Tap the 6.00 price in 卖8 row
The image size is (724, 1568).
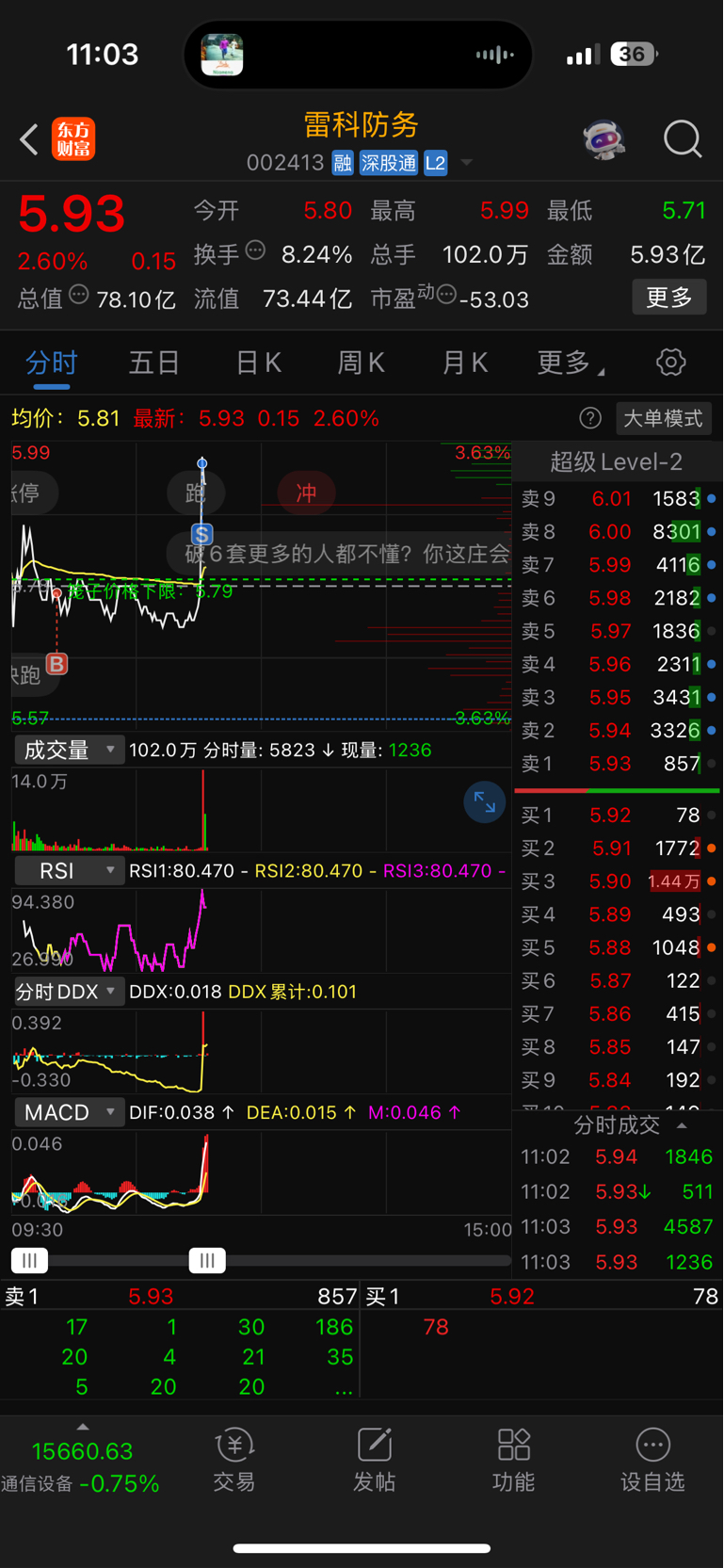pos(610,532)
